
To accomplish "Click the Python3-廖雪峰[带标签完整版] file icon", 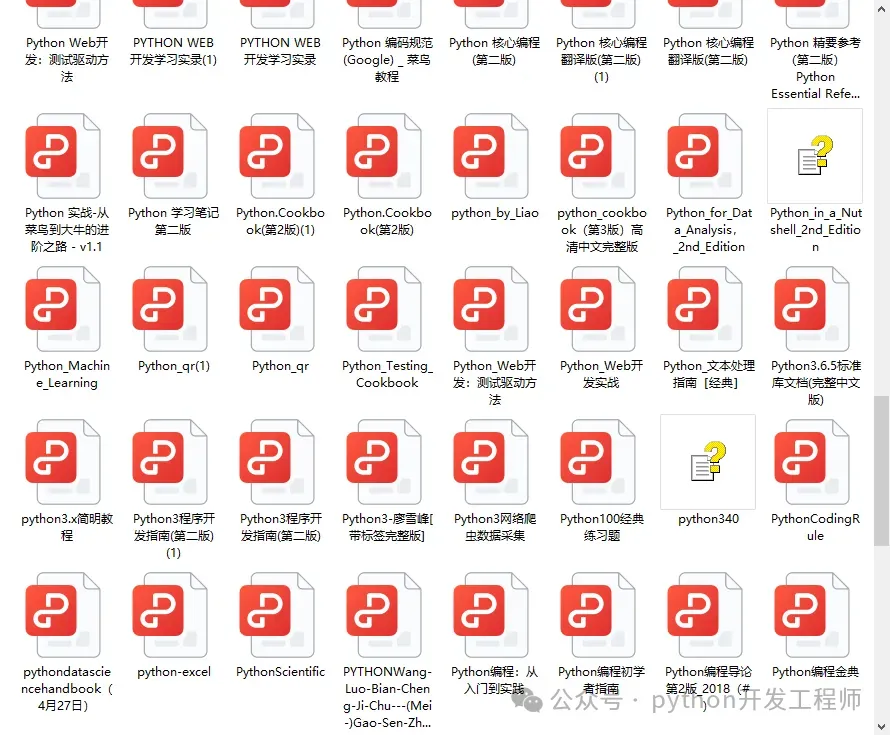I will (x=384, y=461).
